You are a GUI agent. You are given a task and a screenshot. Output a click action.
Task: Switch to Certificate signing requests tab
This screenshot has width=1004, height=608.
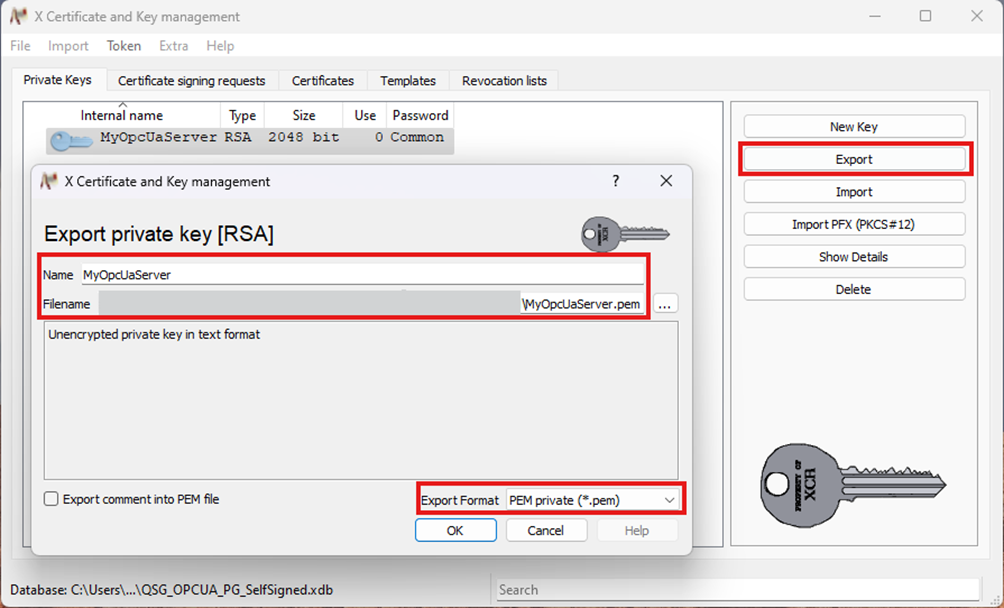[191, 81]
